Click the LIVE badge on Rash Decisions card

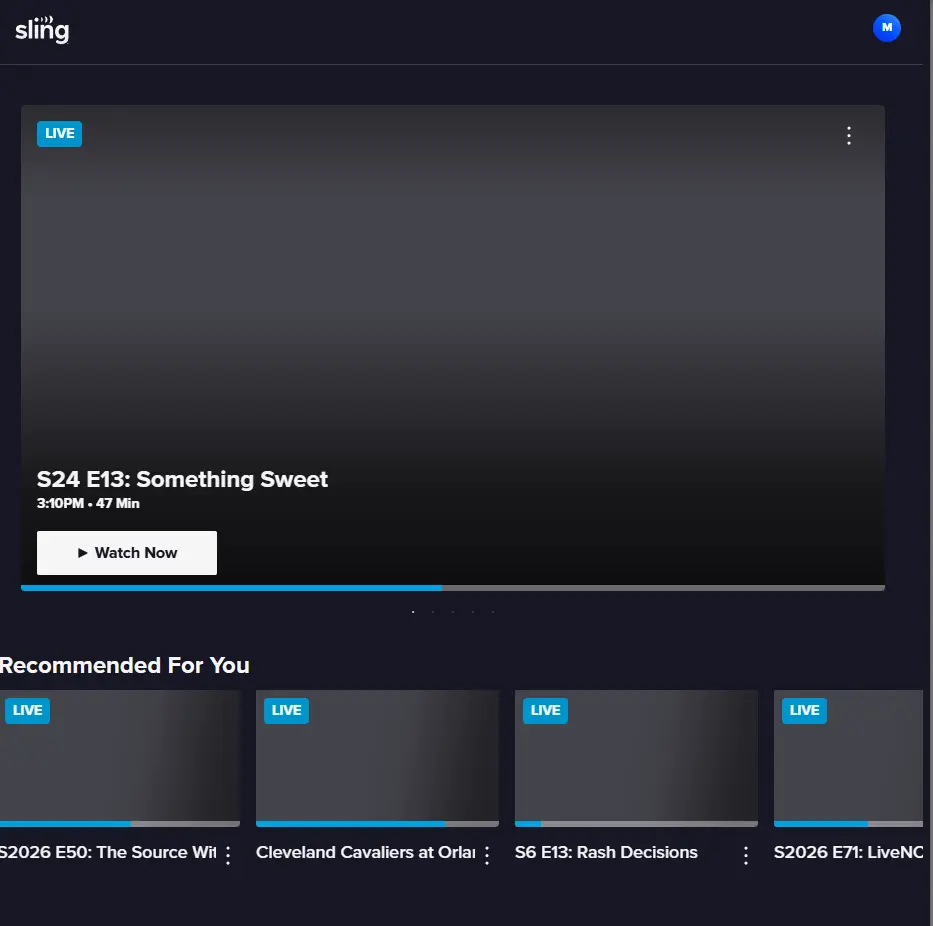pos(545,711)
